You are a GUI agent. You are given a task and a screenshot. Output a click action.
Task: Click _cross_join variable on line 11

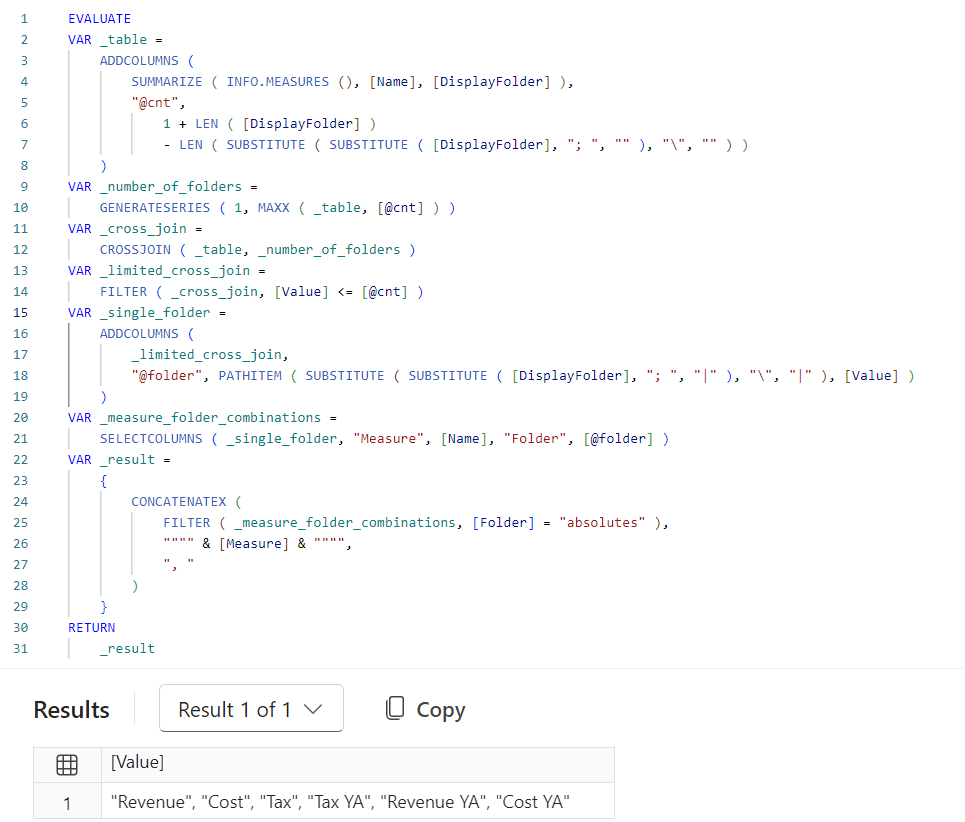point(143,229)
